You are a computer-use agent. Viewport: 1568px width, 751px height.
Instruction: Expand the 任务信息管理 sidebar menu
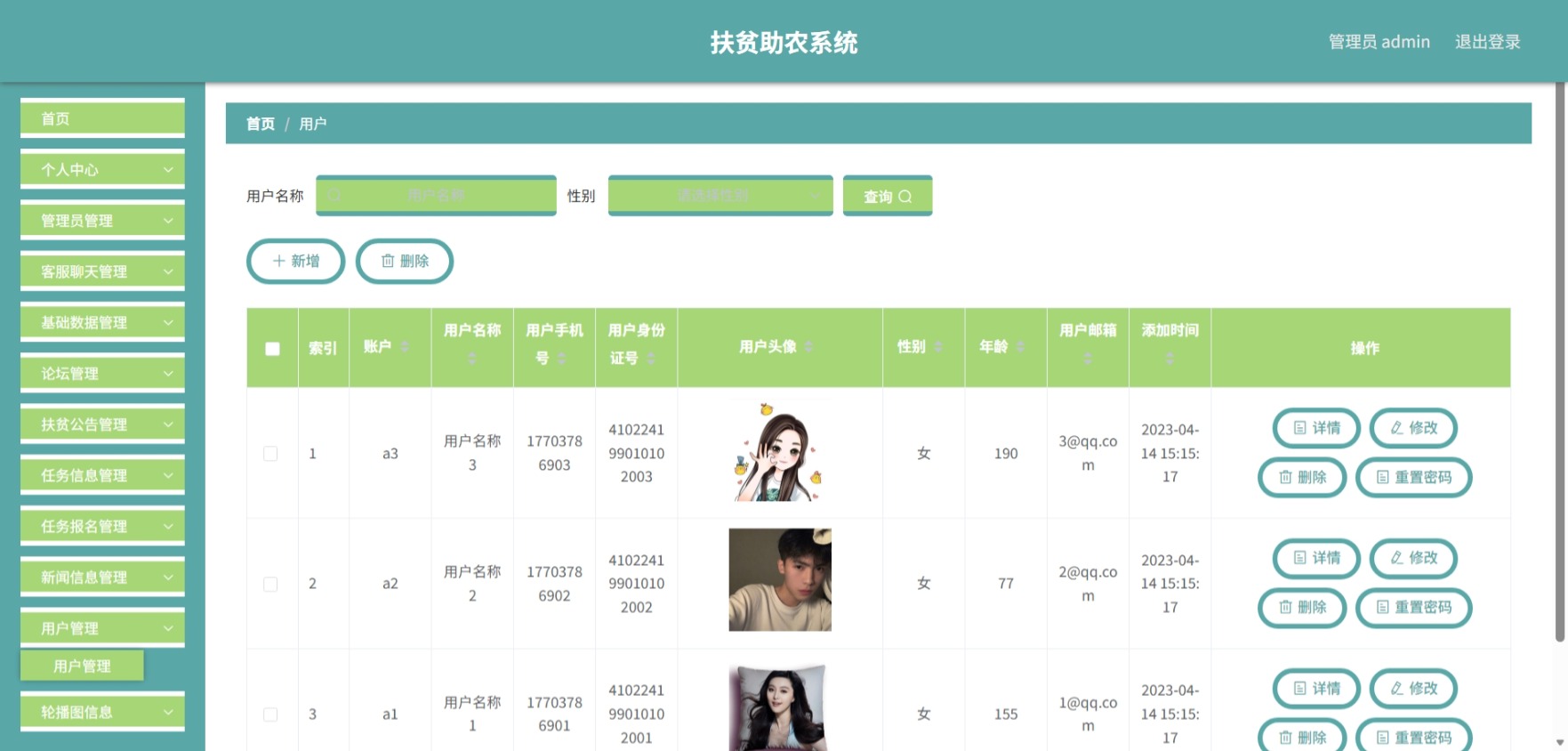click(102, 475)
